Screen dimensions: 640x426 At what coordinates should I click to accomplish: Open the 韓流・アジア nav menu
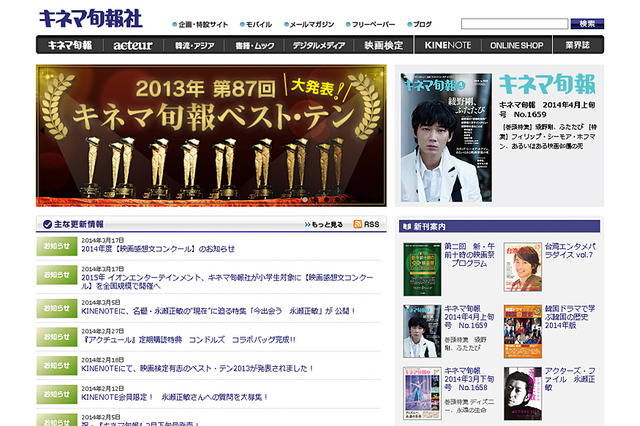[x=194, y=45]
